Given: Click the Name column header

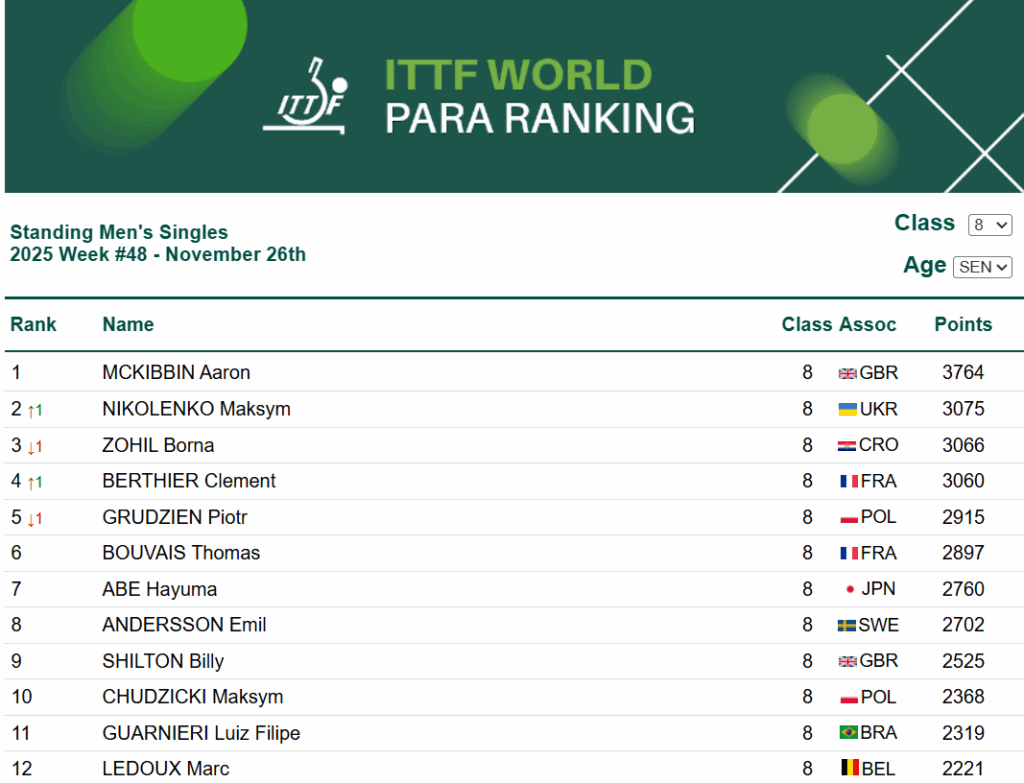Looking at the screenshot, I should pos(128,324).
